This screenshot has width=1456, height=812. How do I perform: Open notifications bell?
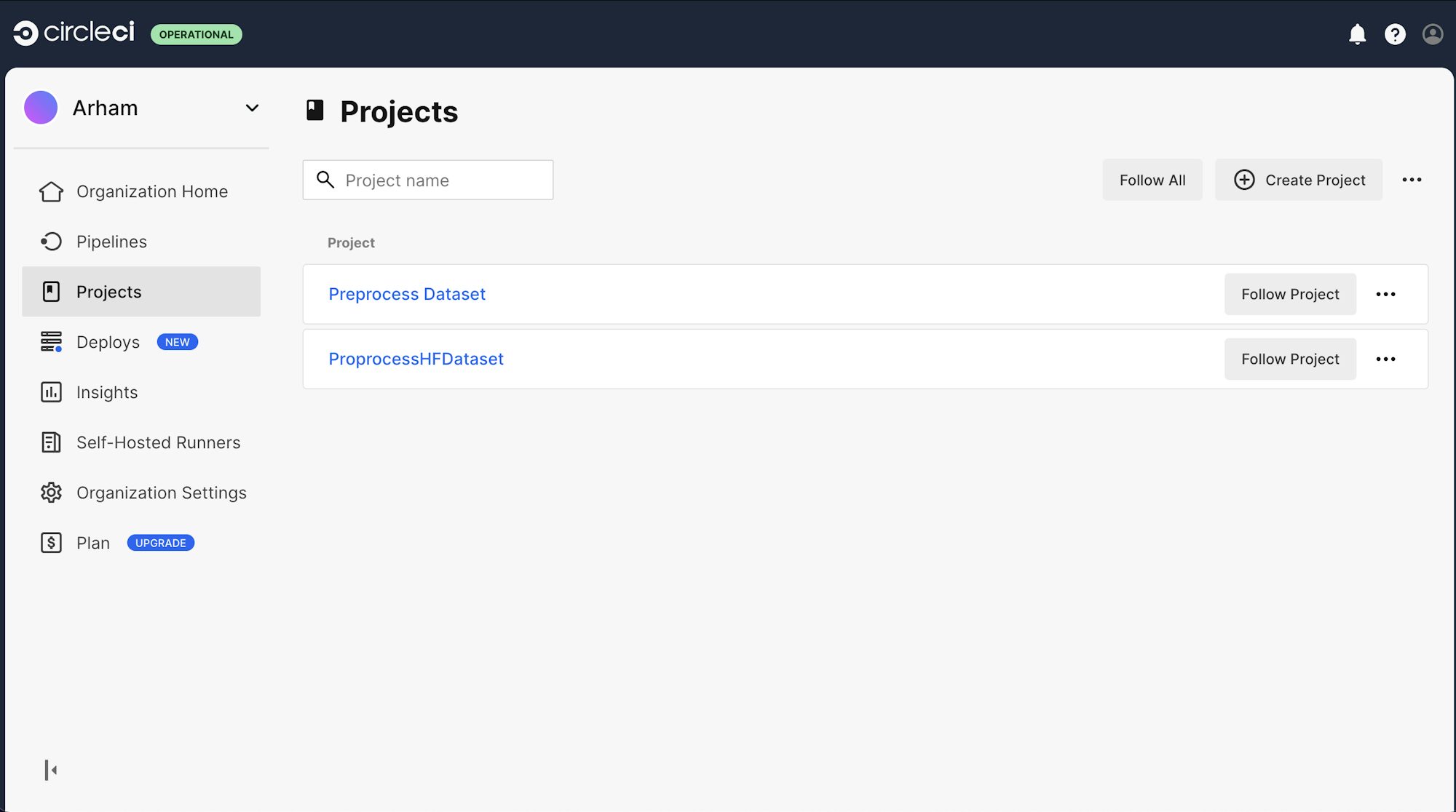(1358, 33)
